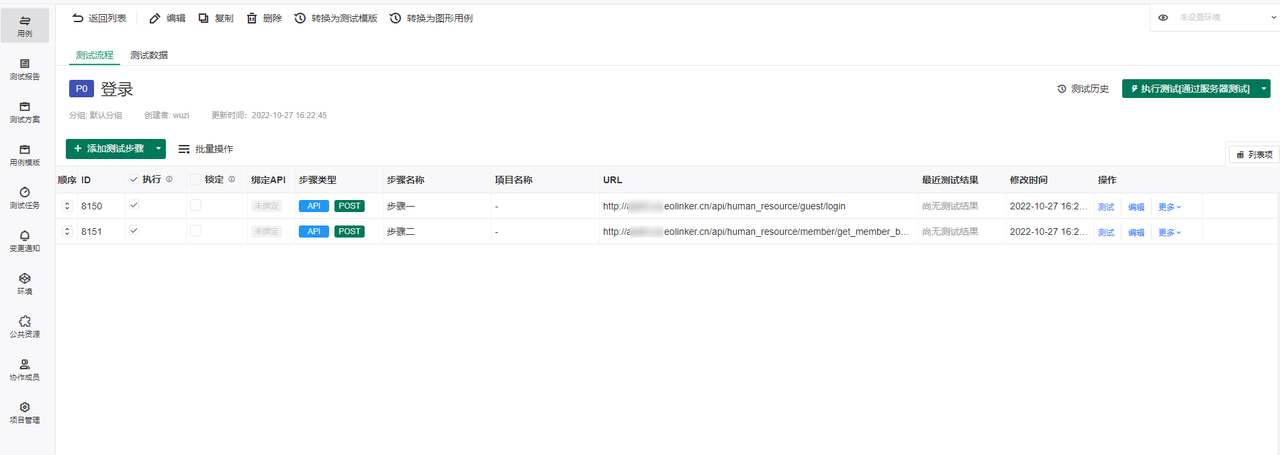
Task: Open 更多 menu for step 8151
Action: 1169,233
